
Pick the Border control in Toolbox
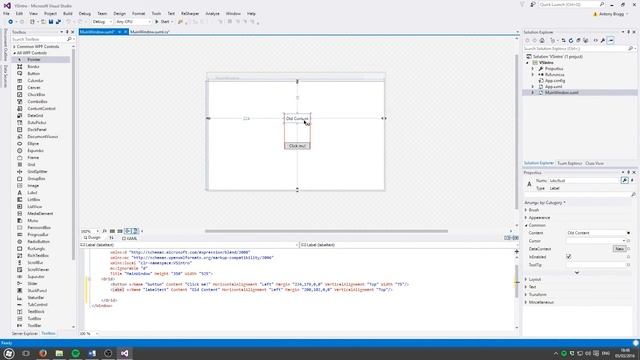(33, 67)
